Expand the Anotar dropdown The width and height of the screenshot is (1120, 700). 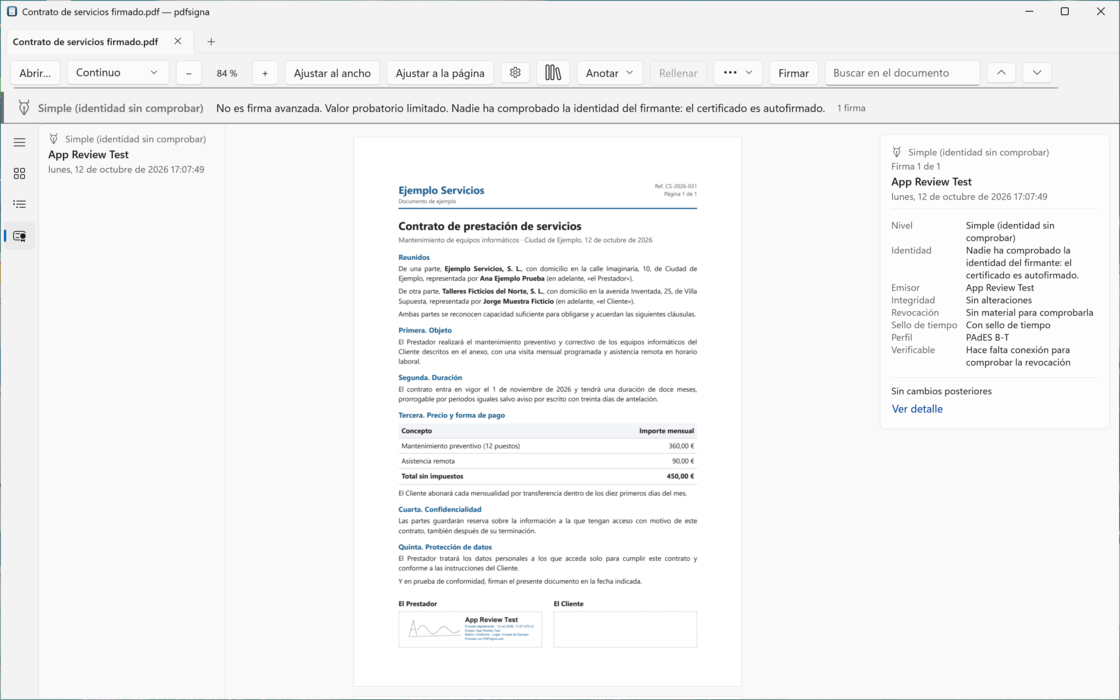click(x=609, y=73)
